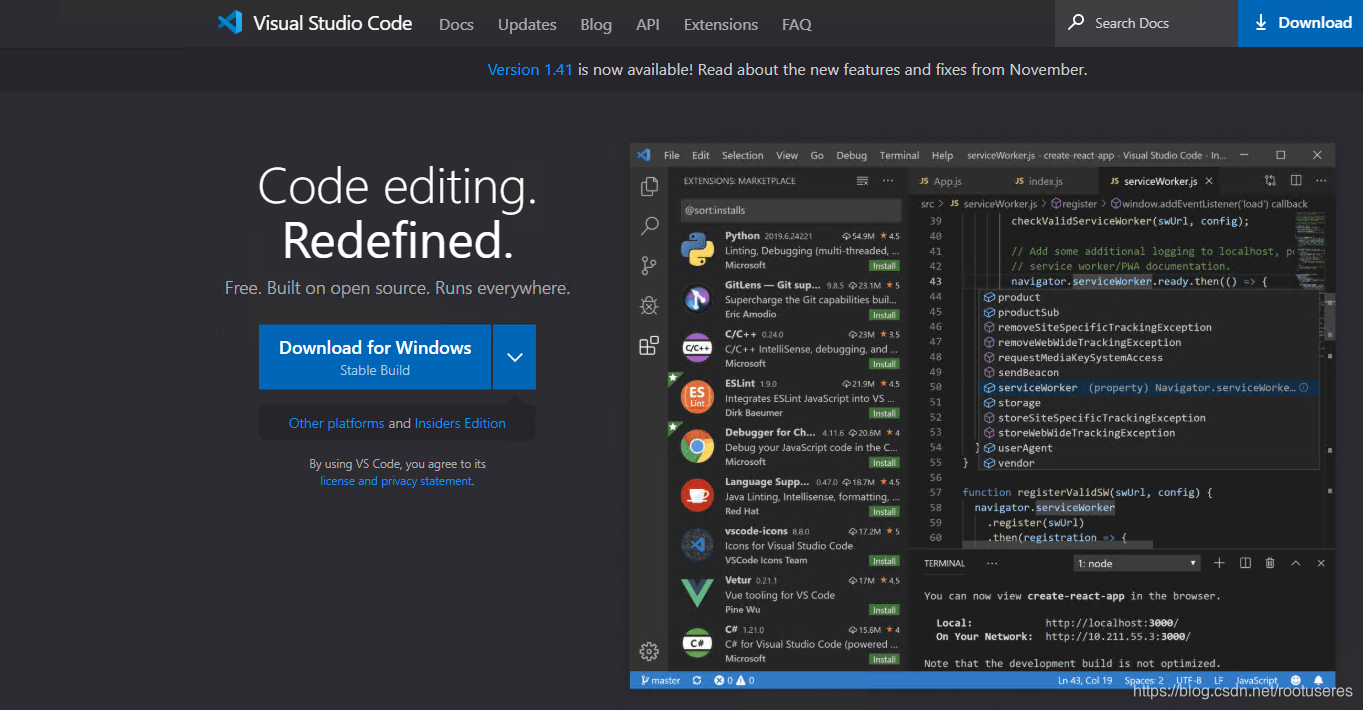Open Terminal menu in VS Code menu bar
Image resolution: width=1363 pixels, height=710 pixels.
coord(899,155)
